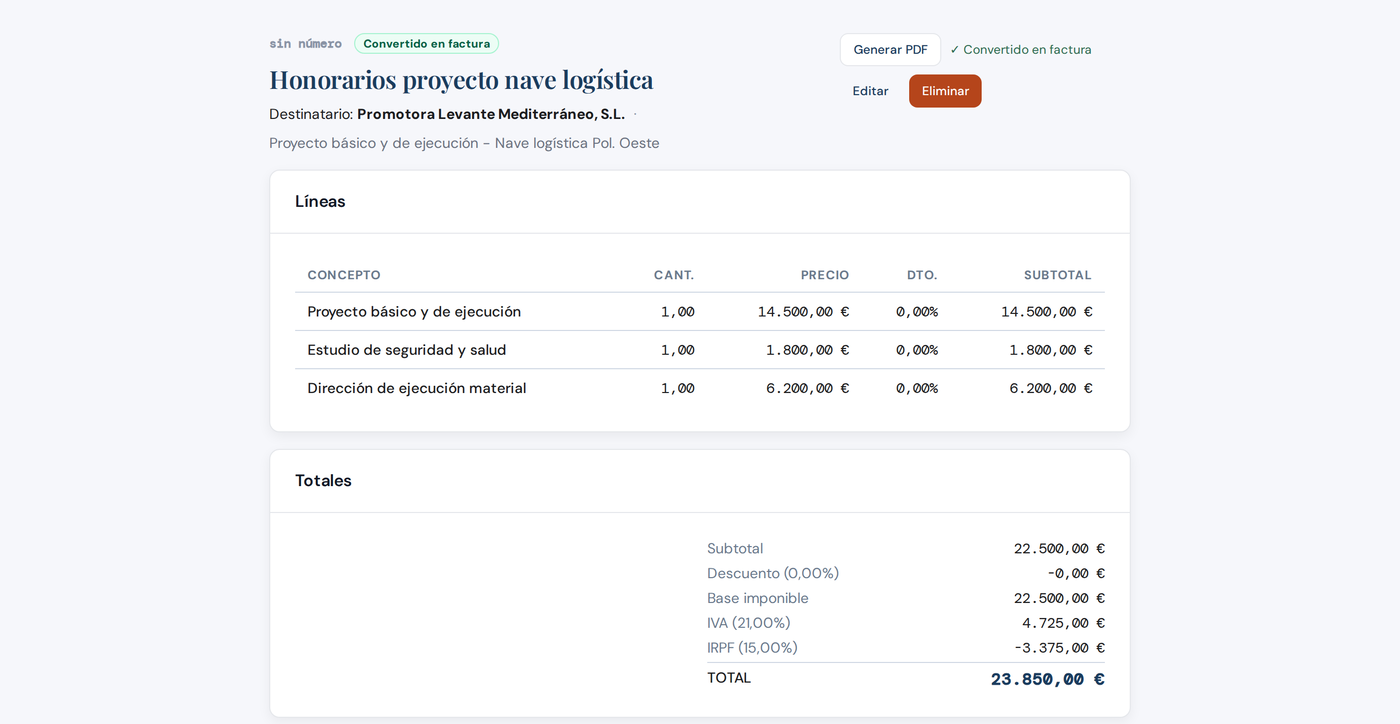Open the recipient 'Promotora Levante Mediterráneo, S.L.'
Image resolution: width=1400 pixels, height=724 pixels.
point(491,114)
